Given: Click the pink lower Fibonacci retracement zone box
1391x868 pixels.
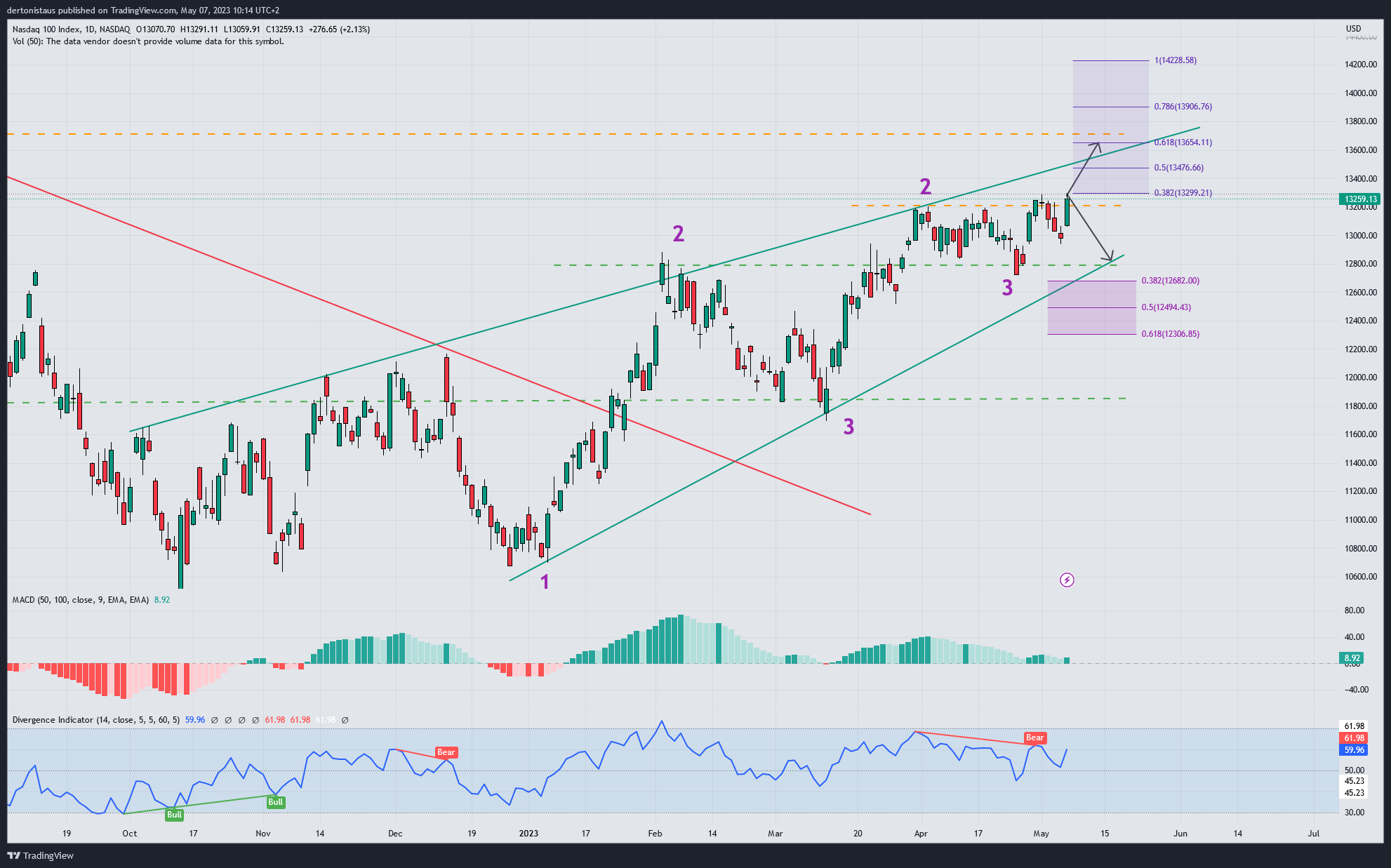Looking at the screenshot, I should (x=1091, y=307).
